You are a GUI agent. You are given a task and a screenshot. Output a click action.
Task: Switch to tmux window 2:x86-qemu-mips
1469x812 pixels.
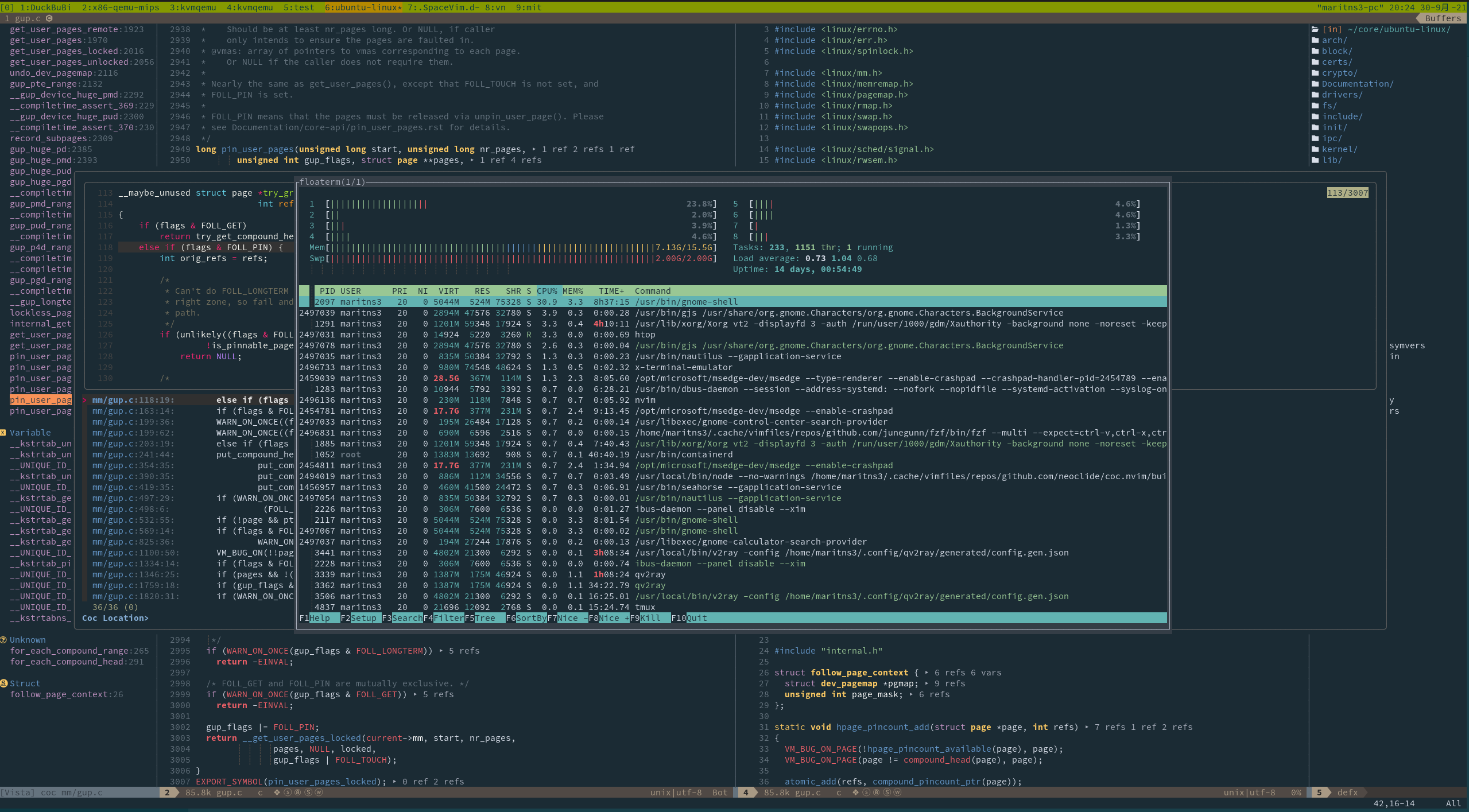click(121, 7)
